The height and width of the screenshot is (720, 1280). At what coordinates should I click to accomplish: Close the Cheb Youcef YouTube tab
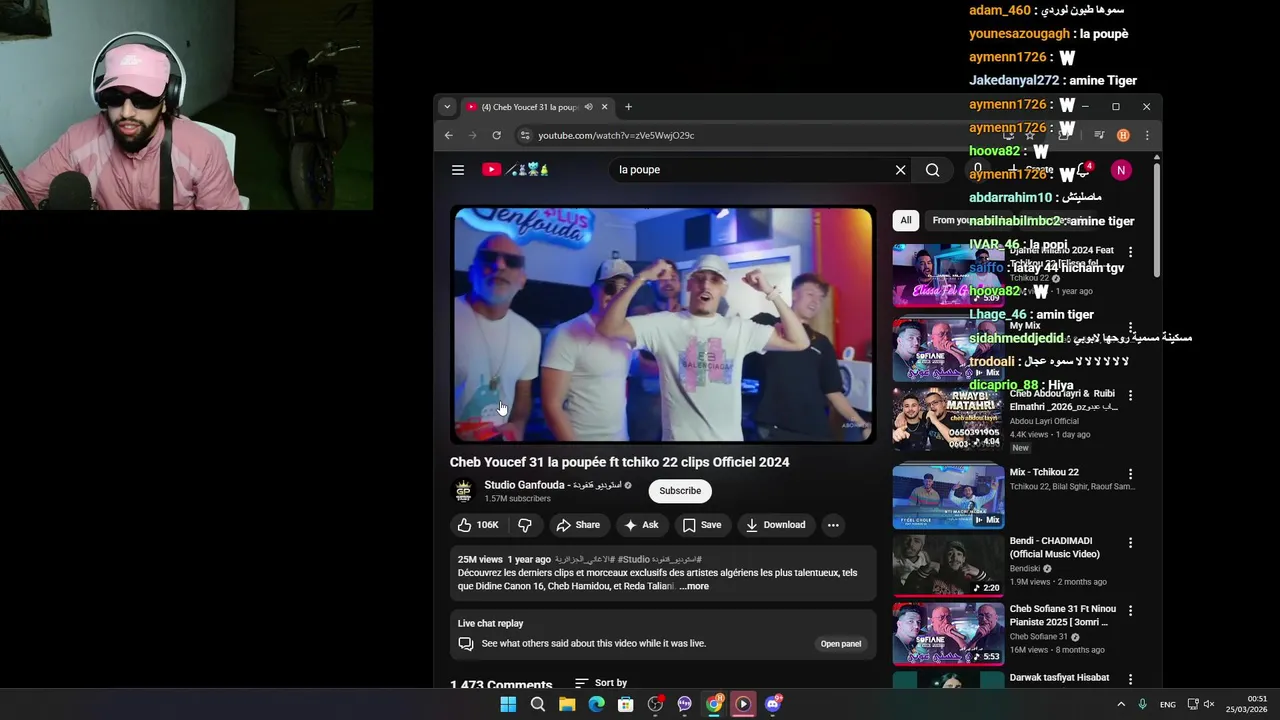(604, 107)
